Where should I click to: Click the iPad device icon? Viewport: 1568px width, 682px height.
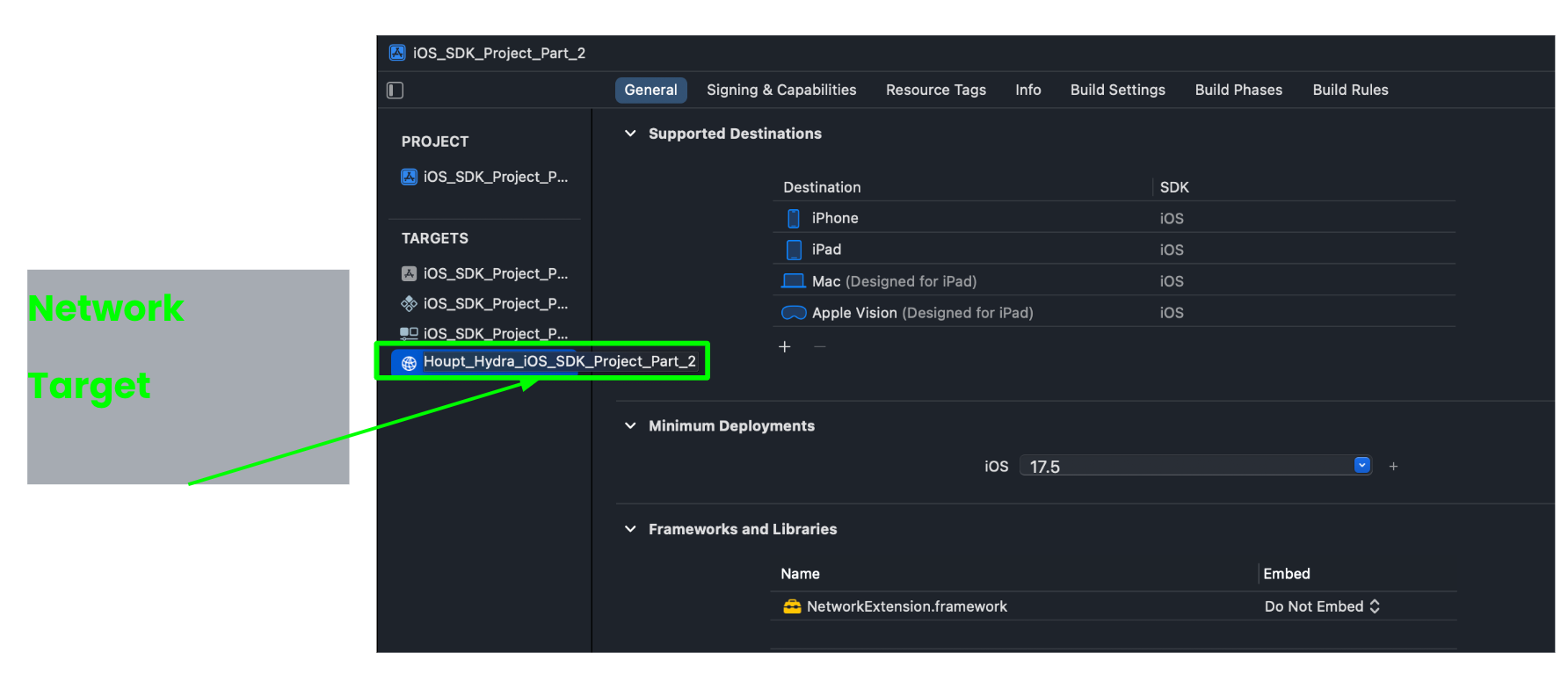794,250
